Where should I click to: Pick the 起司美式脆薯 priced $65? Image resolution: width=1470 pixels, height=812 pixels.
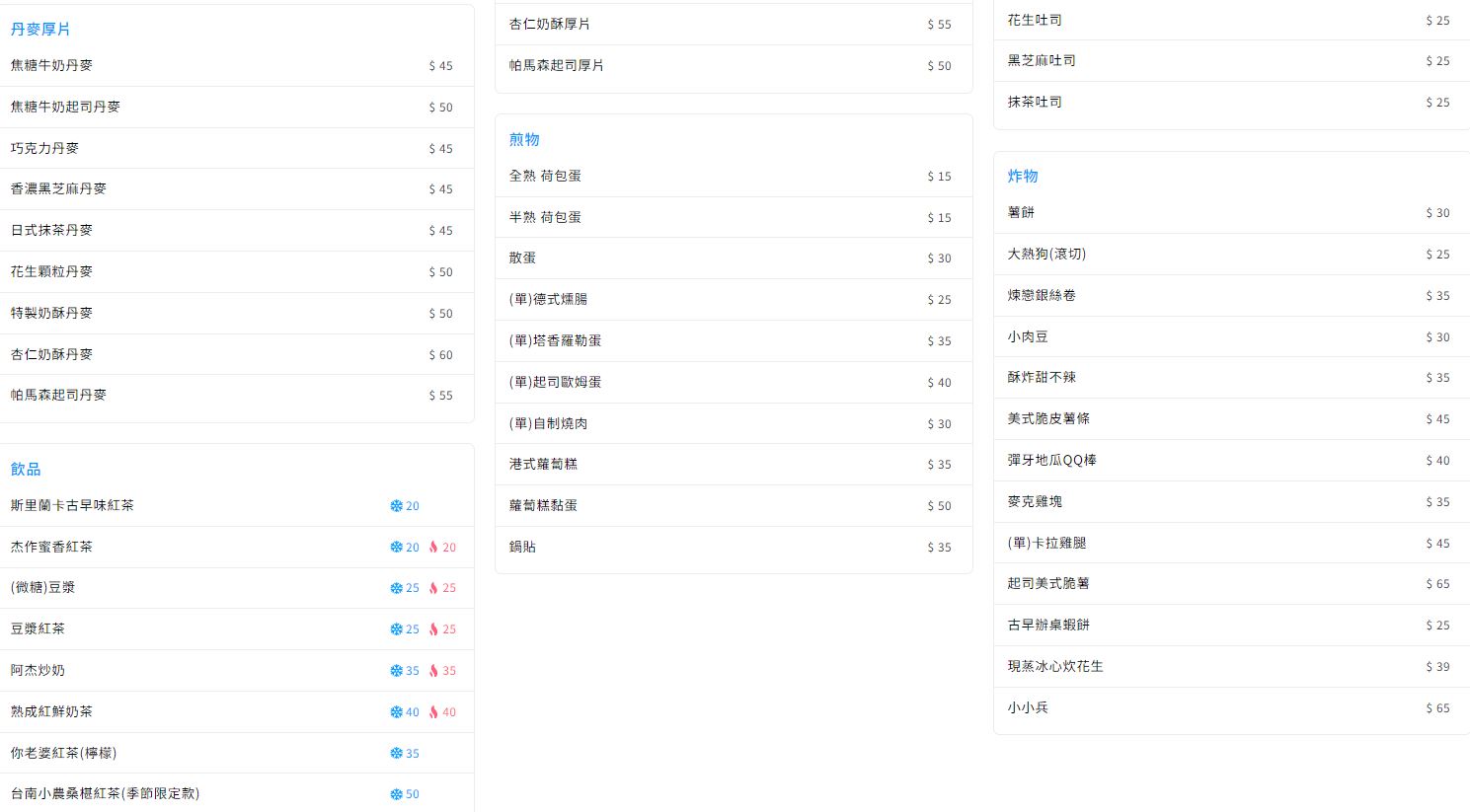pyautogui.click(x=1231, y=584)
